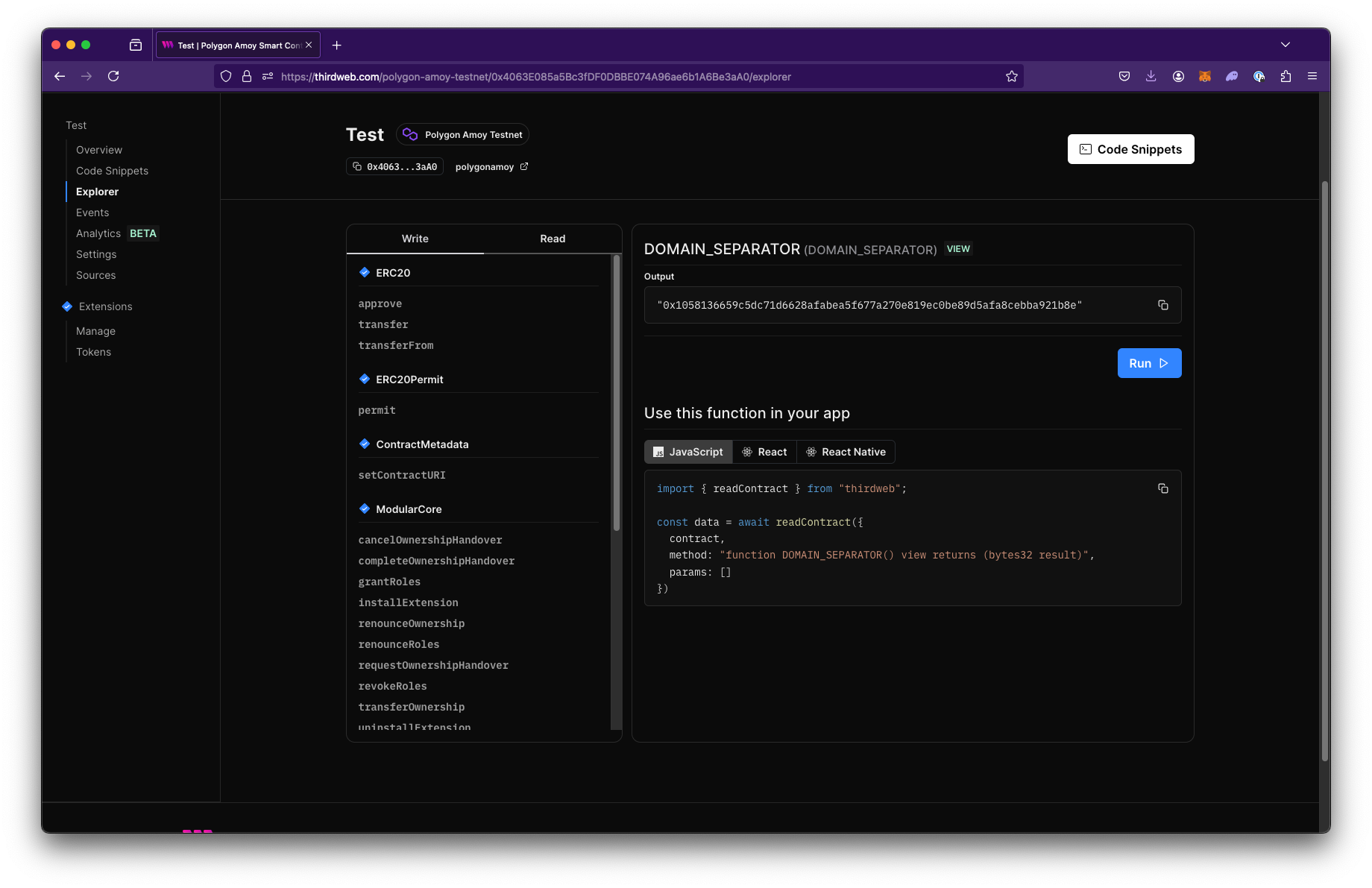The height and width of the screenshot is (888, 1372).
Task: Open a new browser tab
Action: (337, 45)
